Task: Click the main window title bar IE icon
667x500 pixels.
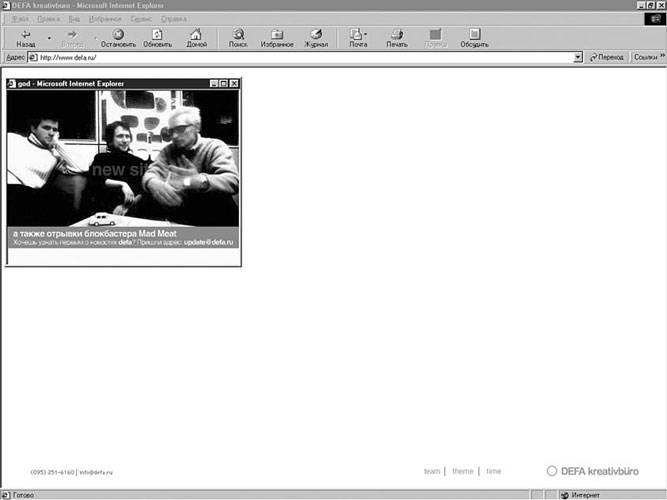Action: 5,5
